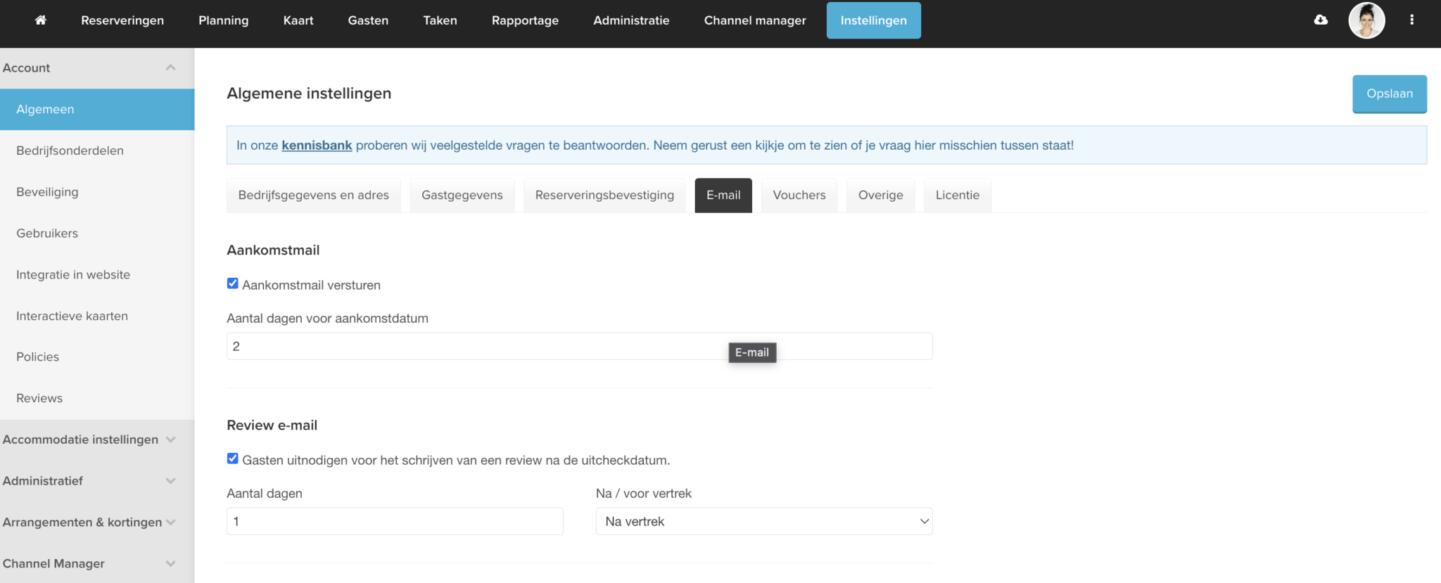Open Rapportage from the top navigation
The image size is (1441, 583).
tap(525, 21)
